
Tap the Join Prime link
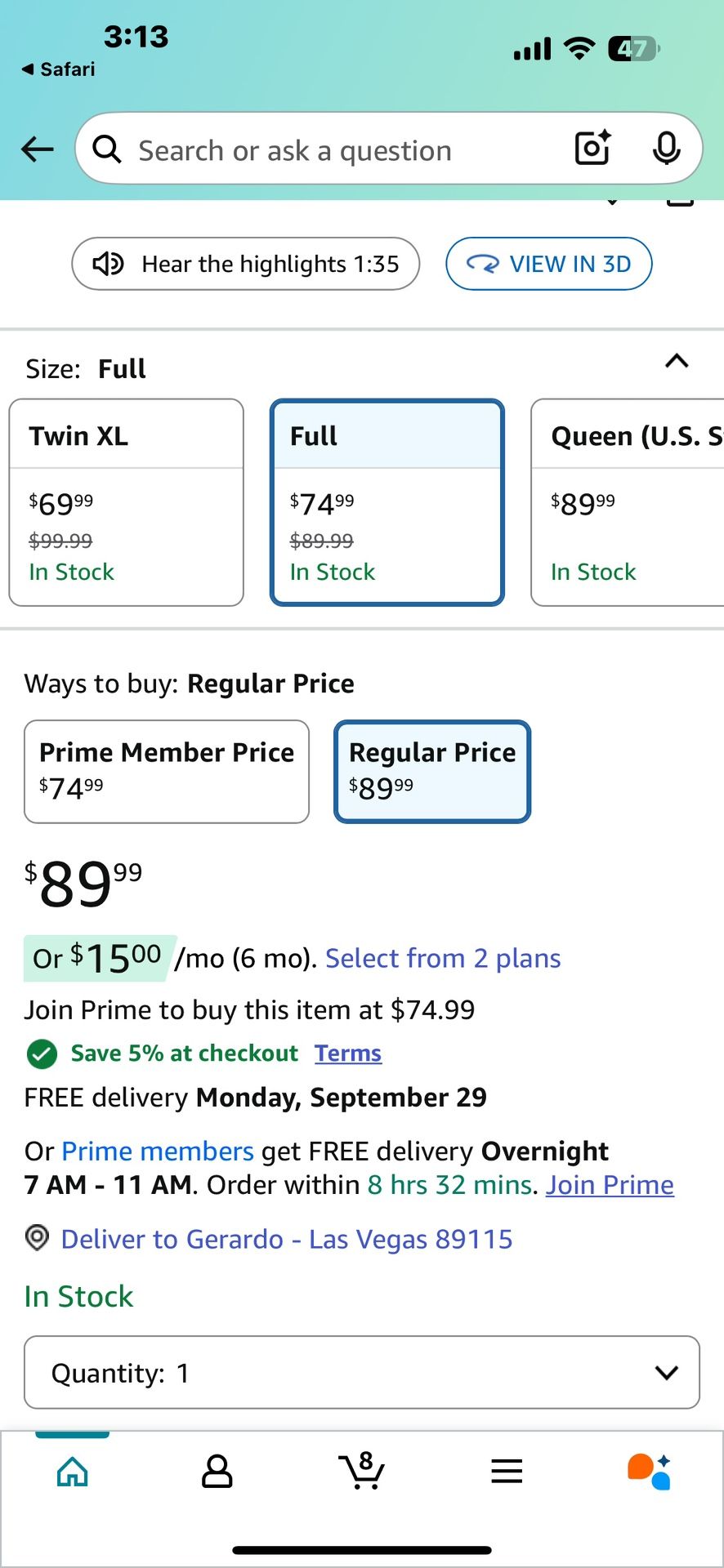pyautogui.click(x=610, y=1185)
